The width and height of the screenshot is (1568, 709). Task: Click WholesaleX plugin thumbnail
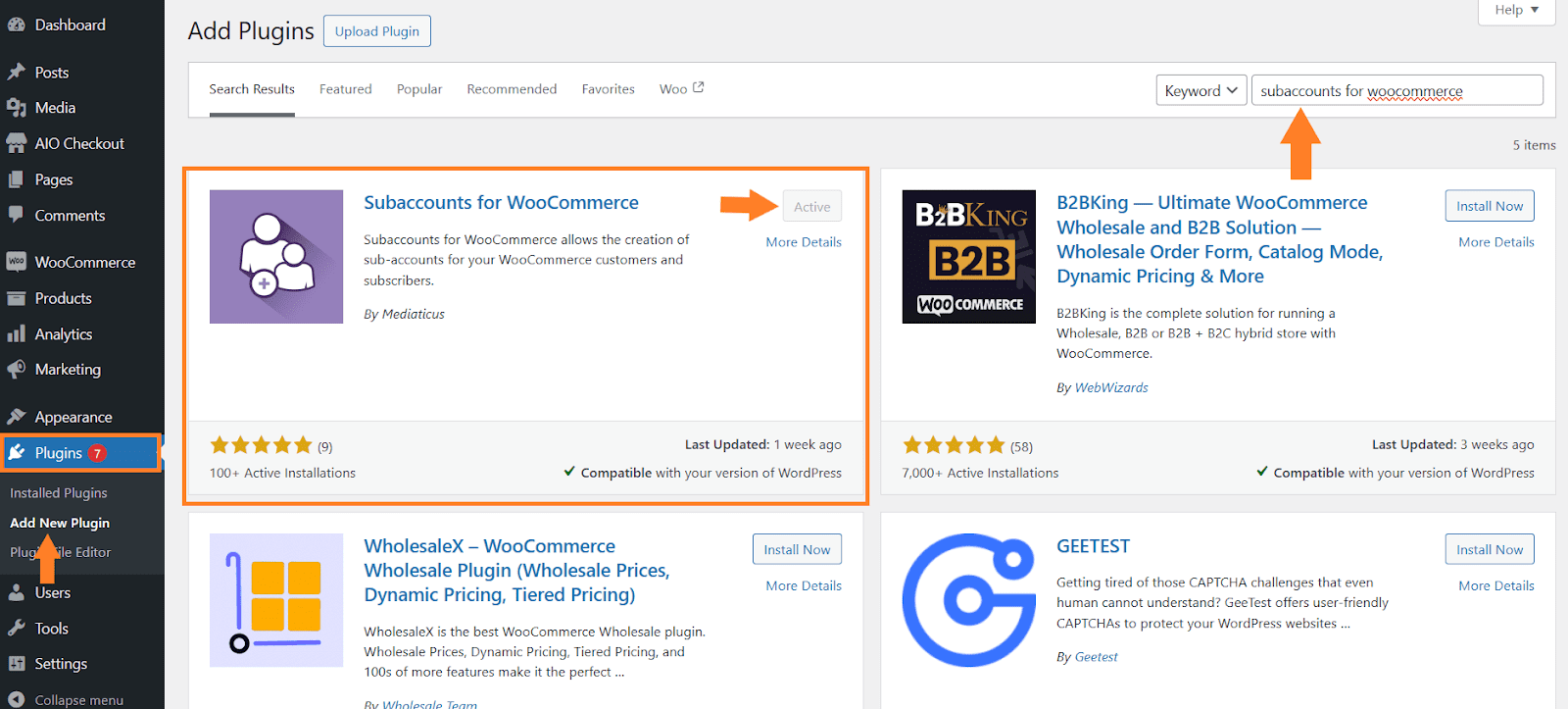coord(276,600)
